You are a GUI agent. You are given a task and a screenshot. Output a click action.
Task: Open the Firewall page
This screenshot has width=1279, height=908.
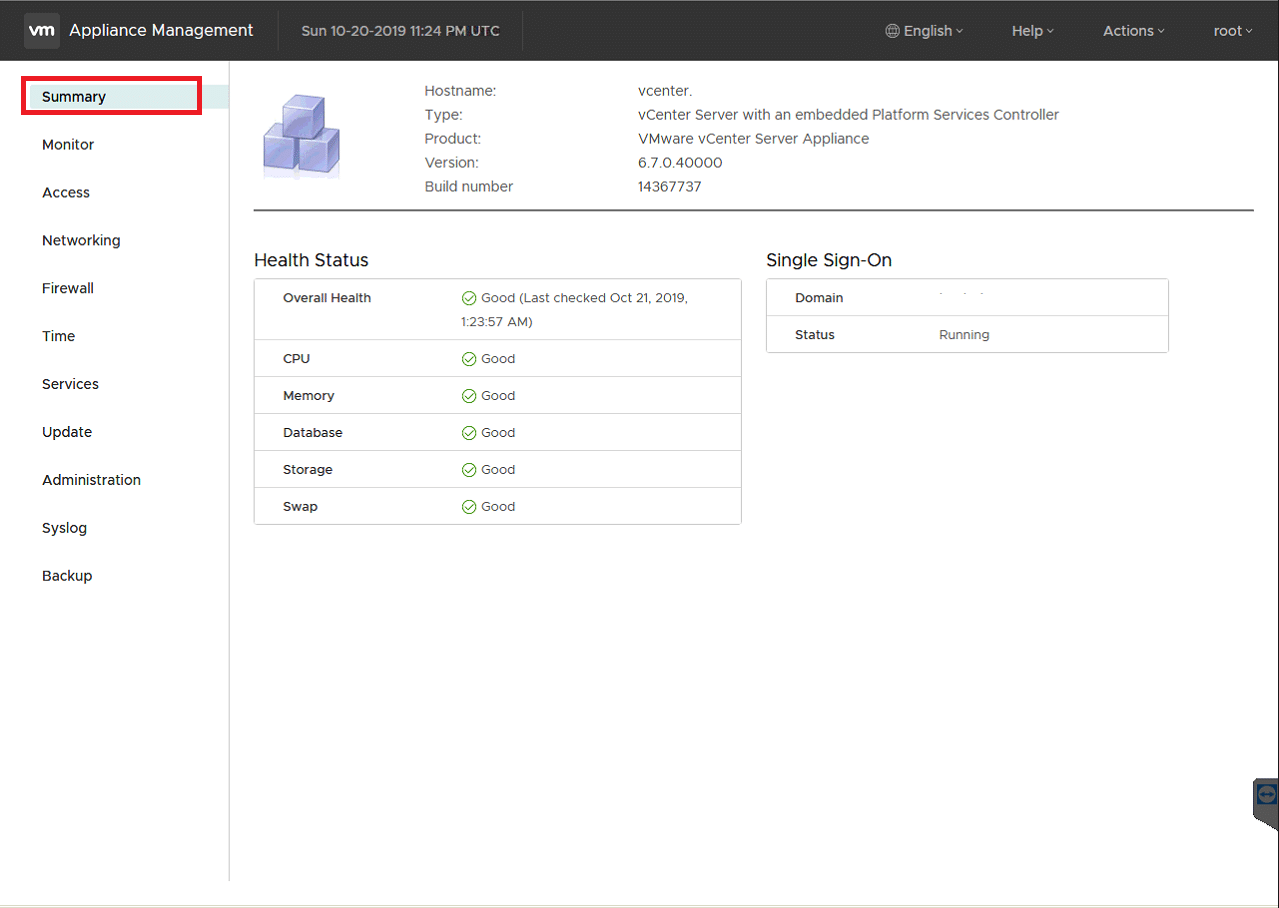68,289
